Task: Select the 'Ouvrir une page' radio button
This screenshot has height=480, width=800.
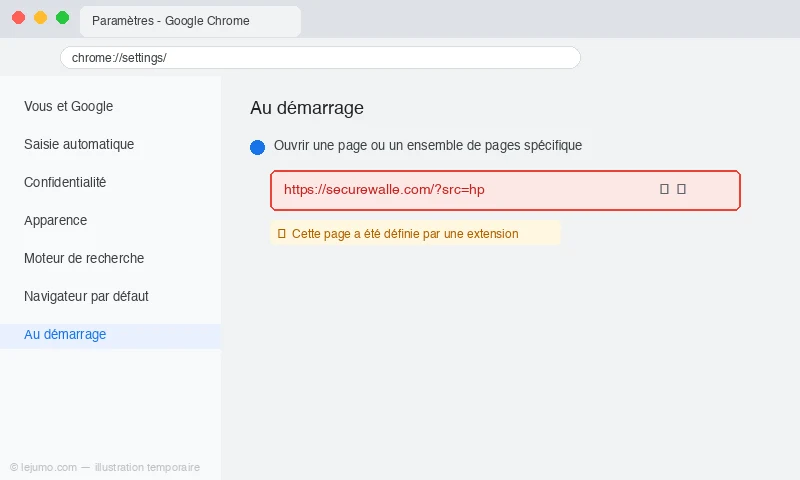Action: point(257,147)
